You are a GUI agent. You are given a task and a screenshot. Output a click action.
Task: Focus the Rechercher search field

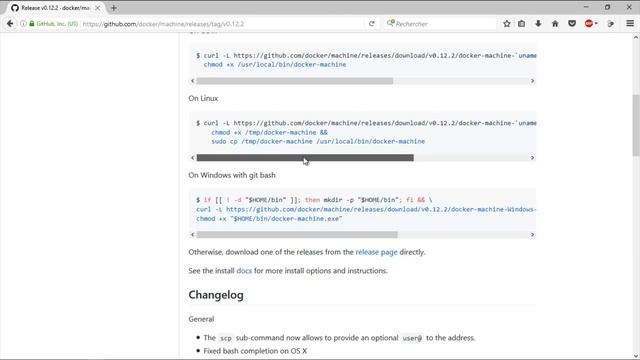441,24
